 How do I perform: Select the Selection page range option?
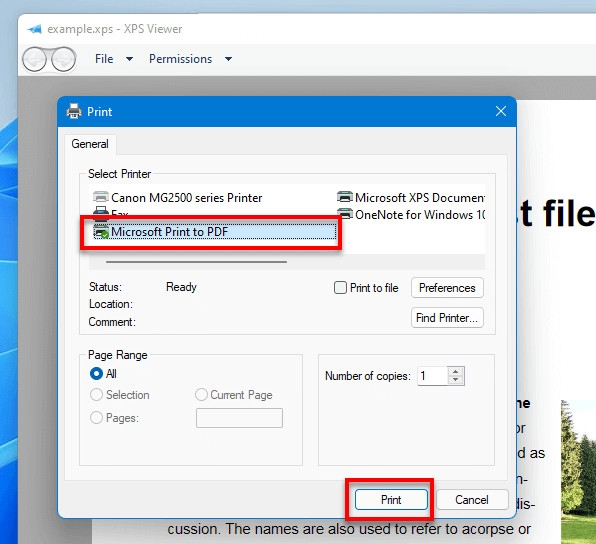pos(96,395)
